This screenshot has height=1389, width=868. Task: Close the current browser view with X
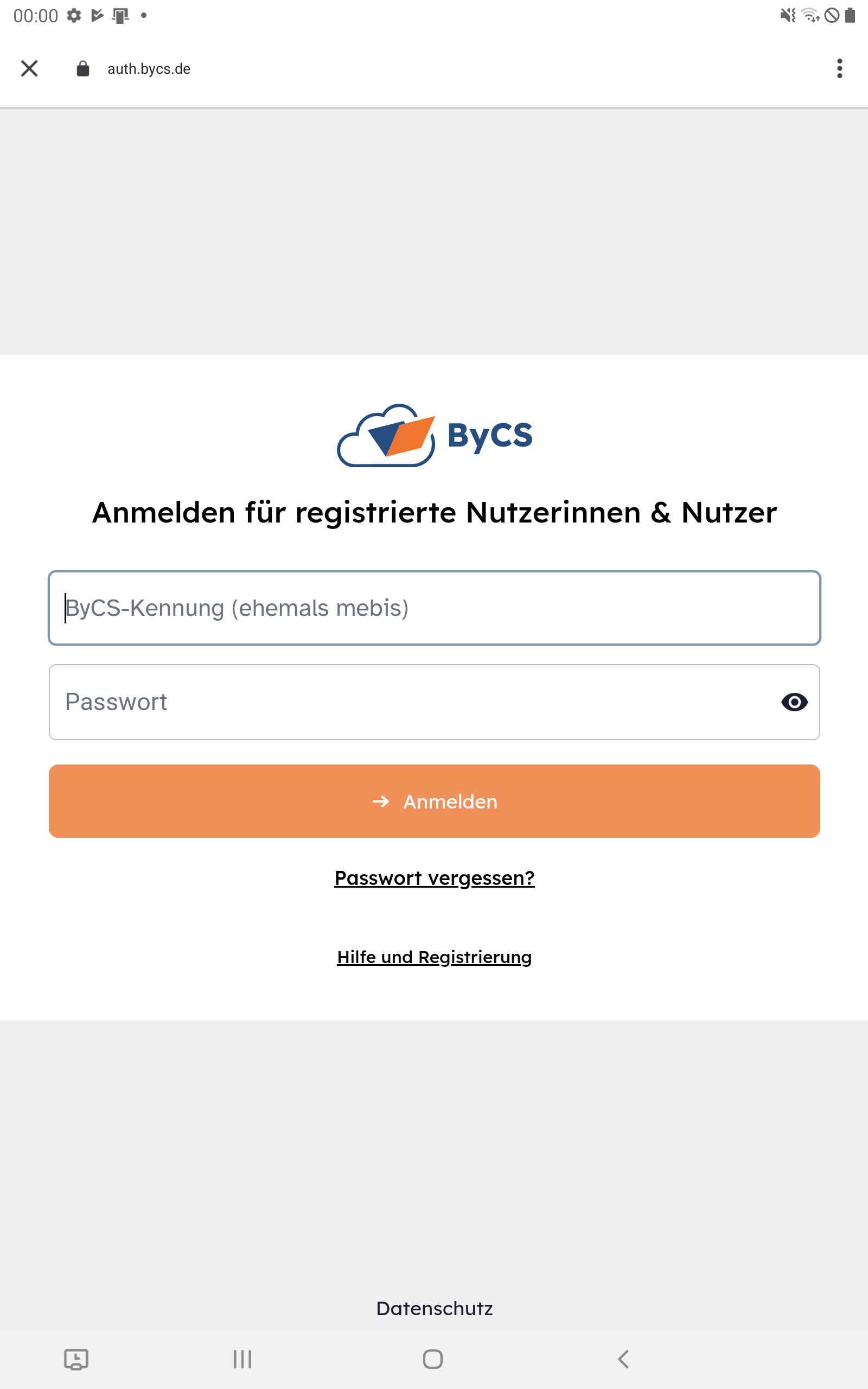29,68
